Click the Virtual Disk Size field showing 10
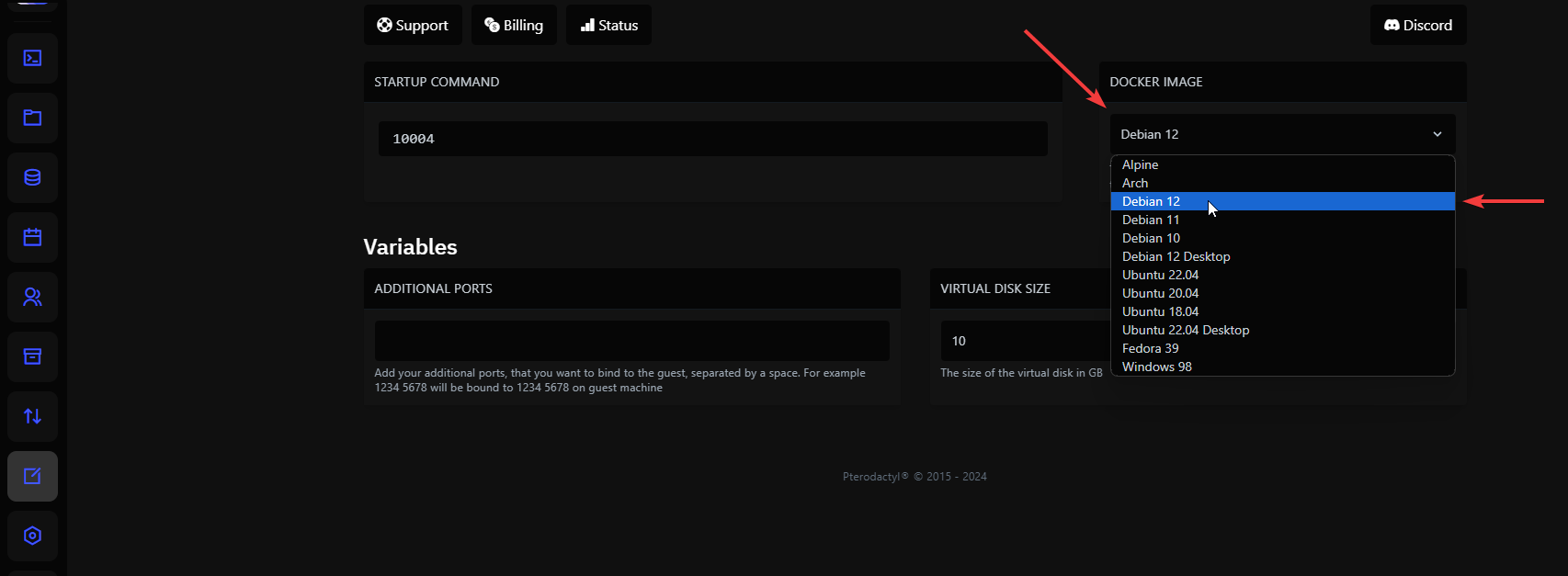Viewport: 1568px width, 576px height. [1026, 341]
